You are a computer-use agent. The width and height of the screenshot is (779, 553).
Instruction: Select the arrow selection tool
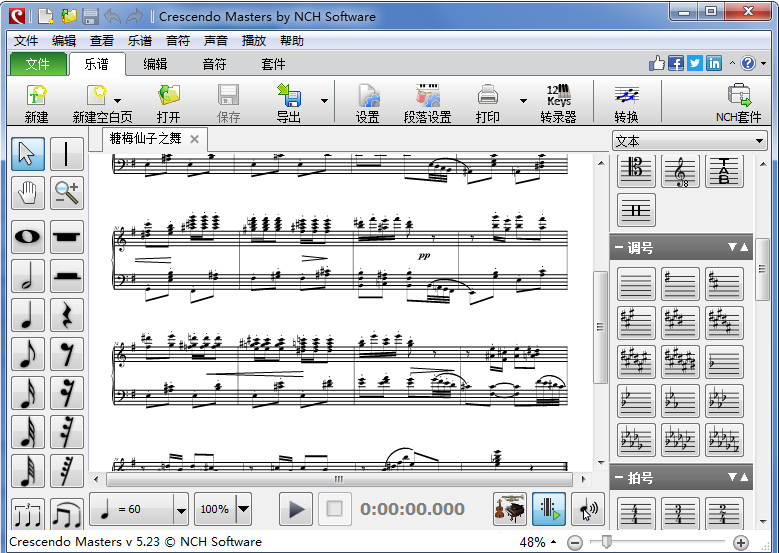[28, 154]
